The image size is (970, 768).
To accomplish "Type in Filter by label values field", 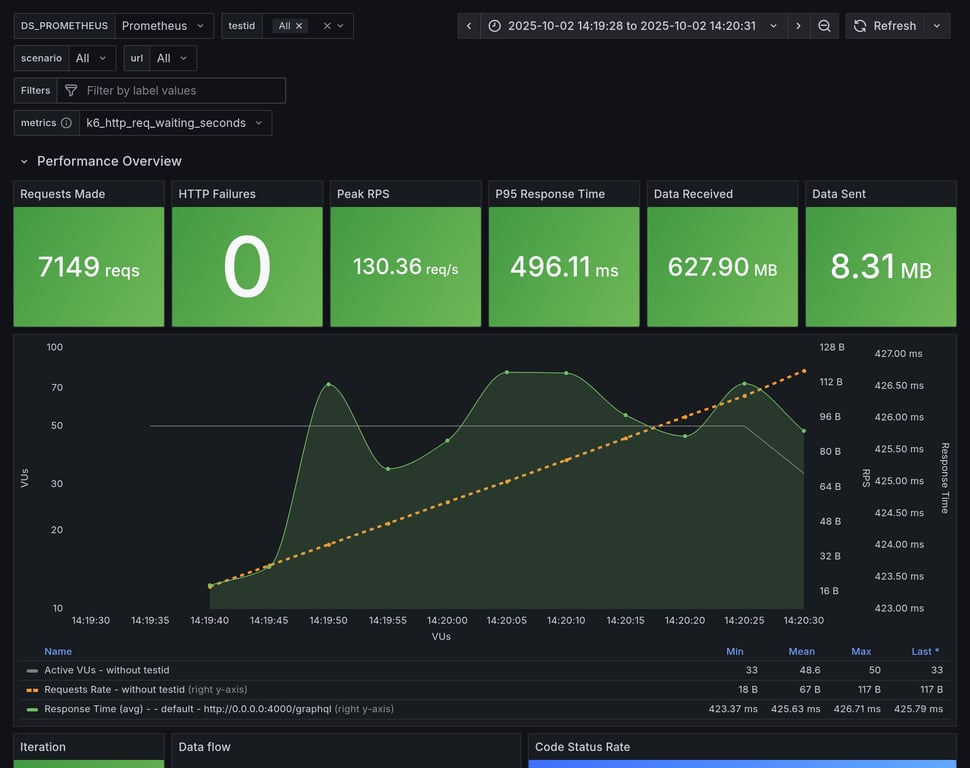I will coord(180,91).
